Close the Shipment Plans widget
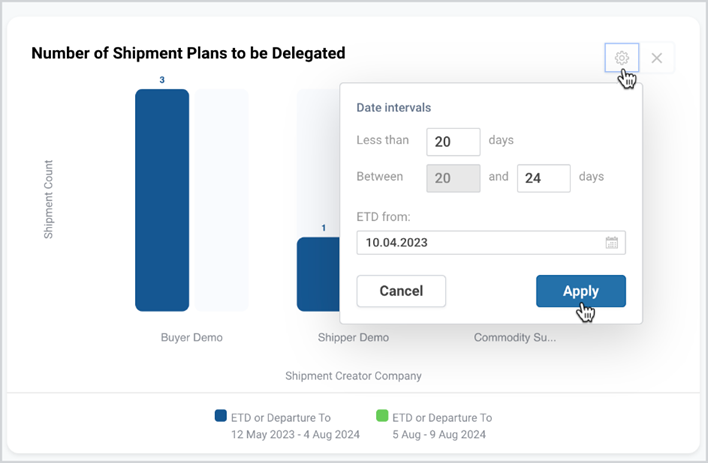This screenshot has width=708, height=463. click(x=657, y=58)
